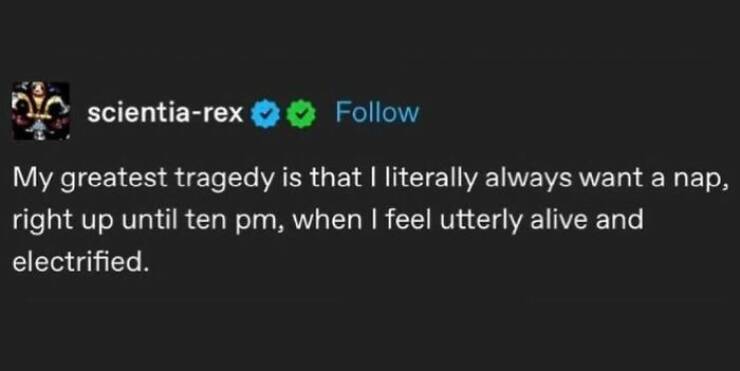Screen dimensions: 740x371
Task: Click the word "greatest" in the first line
Action: tap(115, 179)
